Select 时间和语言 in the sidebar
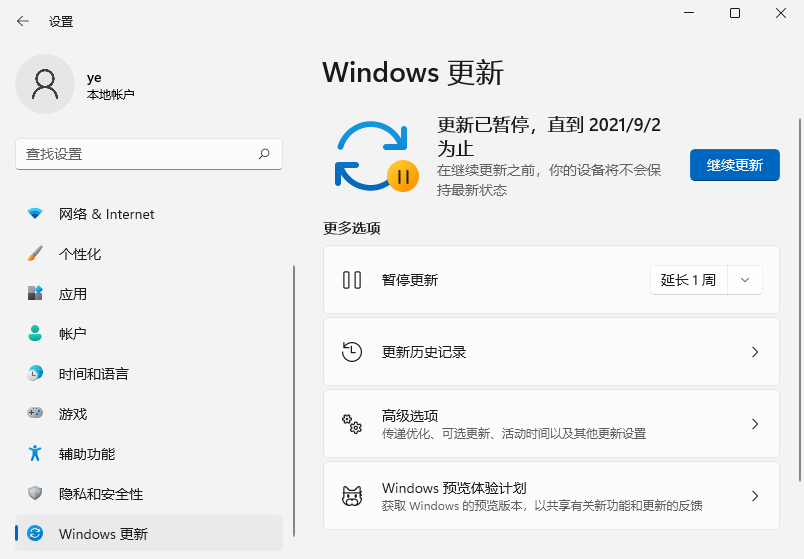Screen dimensions: 804x559 93,374
